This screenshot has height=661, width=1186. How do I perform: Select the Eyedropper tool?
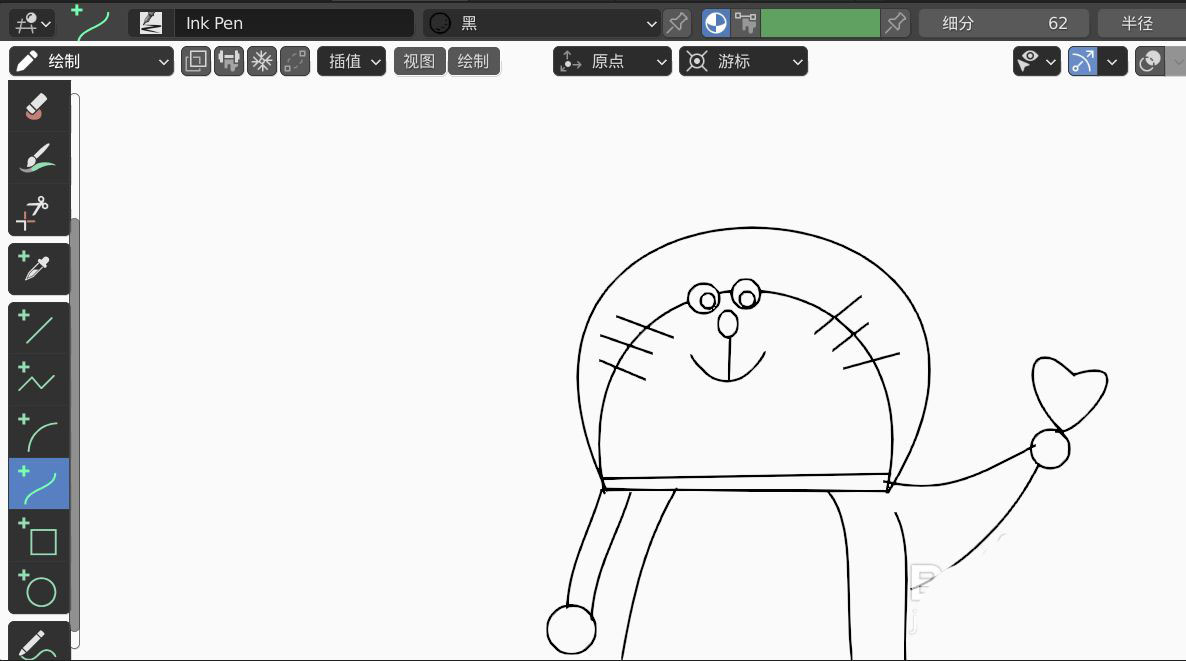39,268
